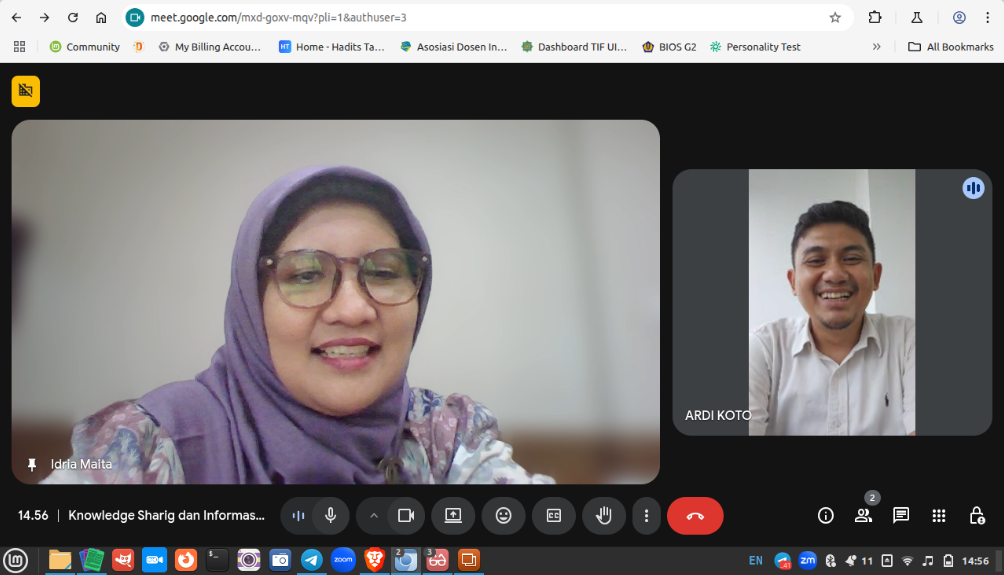Open the emoji reactions button

pyautogui.click(x=503, y=516)
